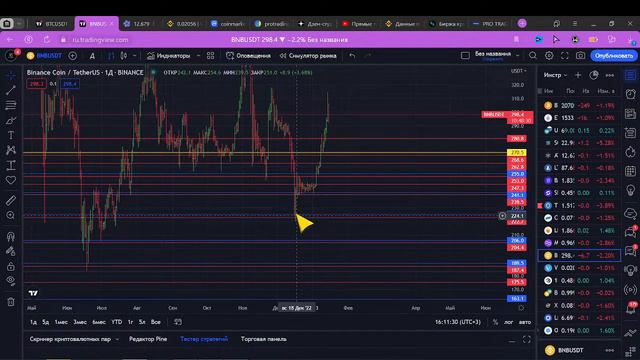
Task: Open the heart icons tool
Action: (11, 180)
